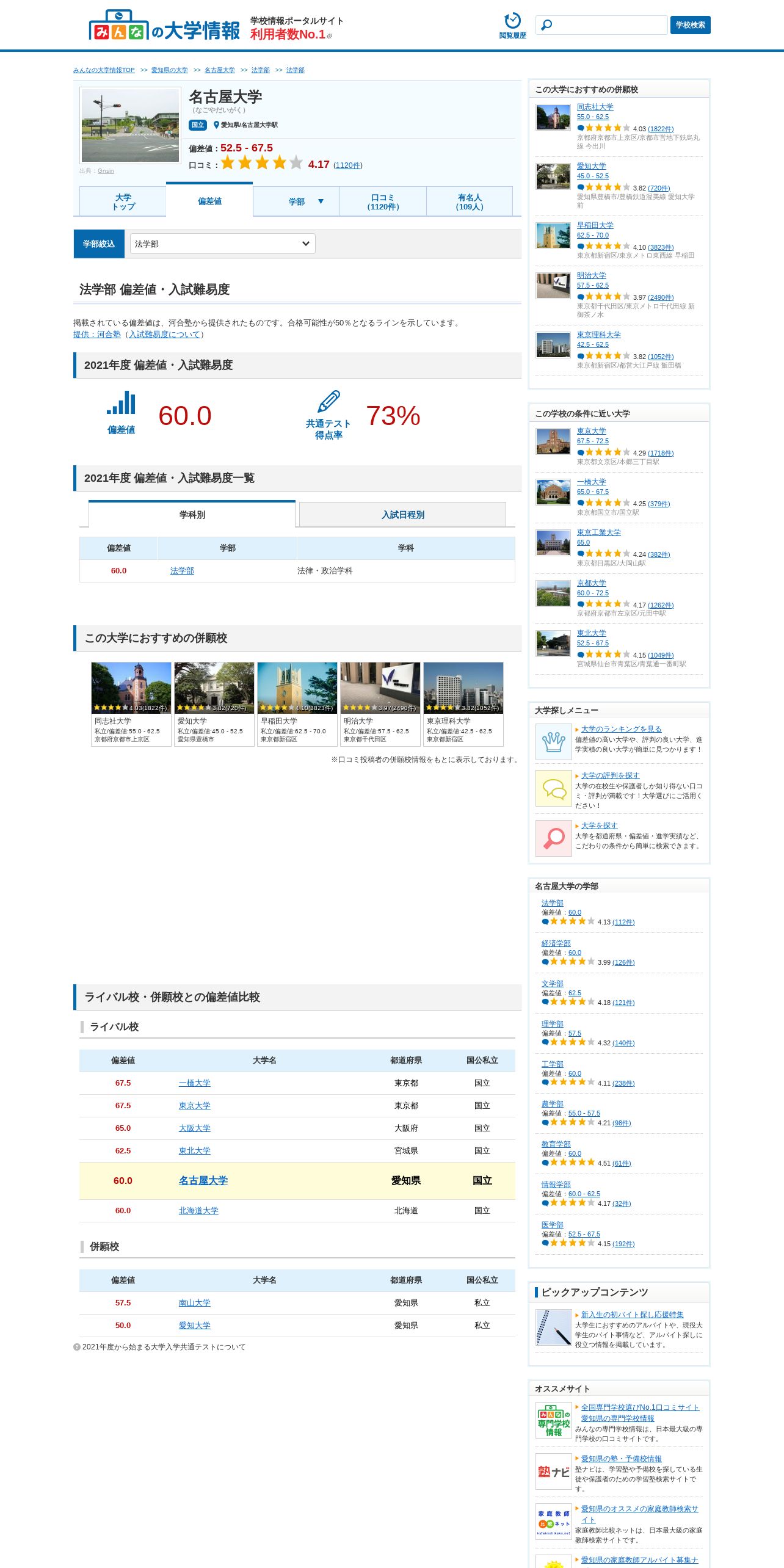This screenshot has height=1568, width=784.
Task: Click the 法学部 link in 偏差値 table
Action: pyautogui.click(x=182, y=570)
